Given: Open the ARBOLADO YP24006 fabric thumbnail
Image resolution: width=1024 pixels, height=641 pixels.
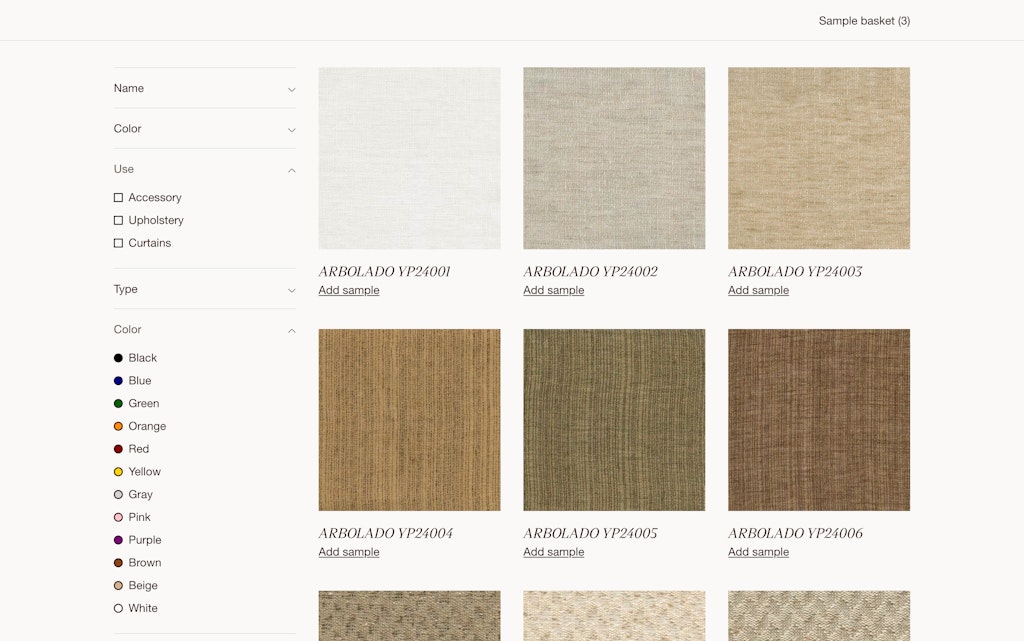Looking at the screenshot, I should pos(818,420).
